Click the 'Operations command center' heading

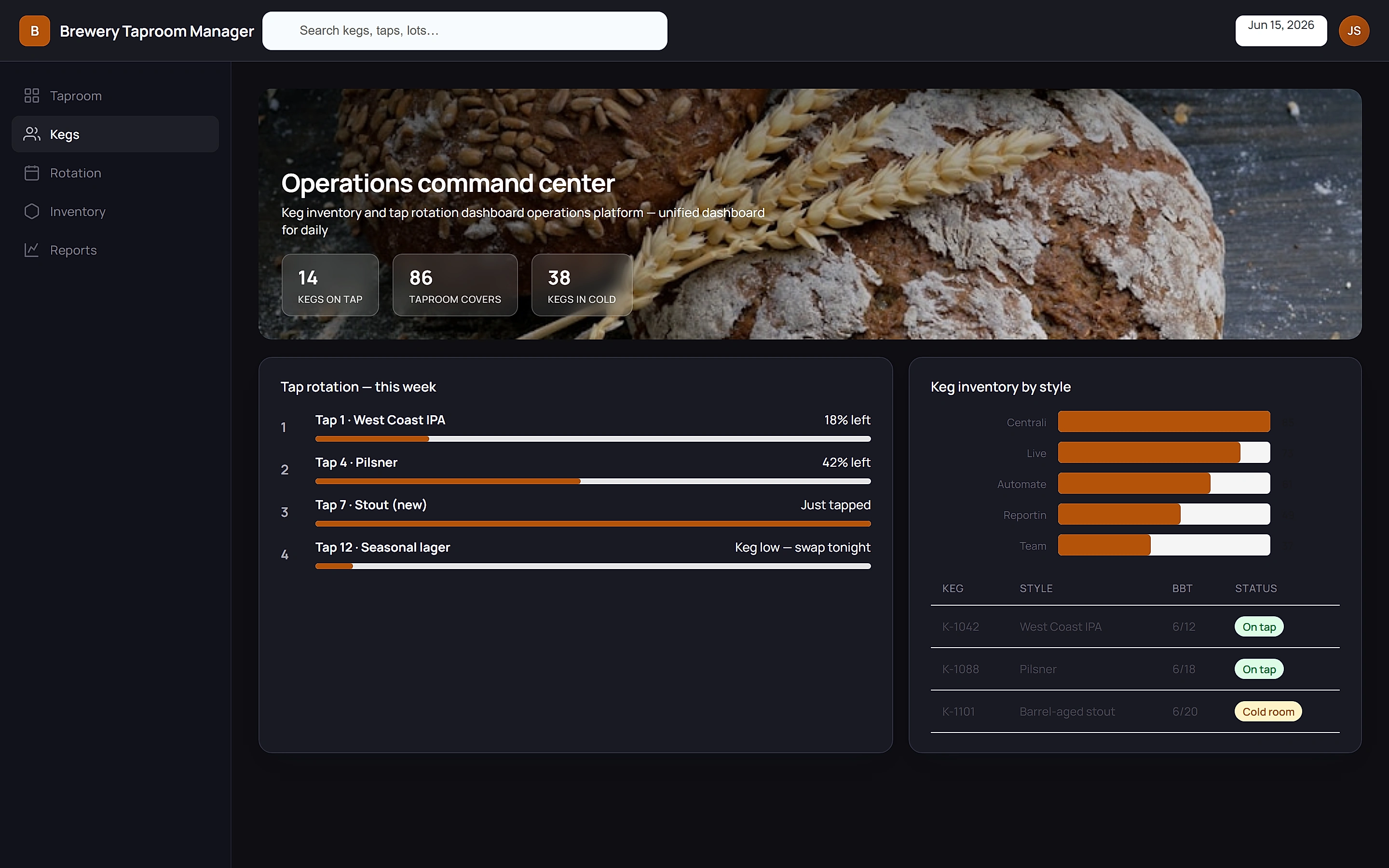(448, 183)
